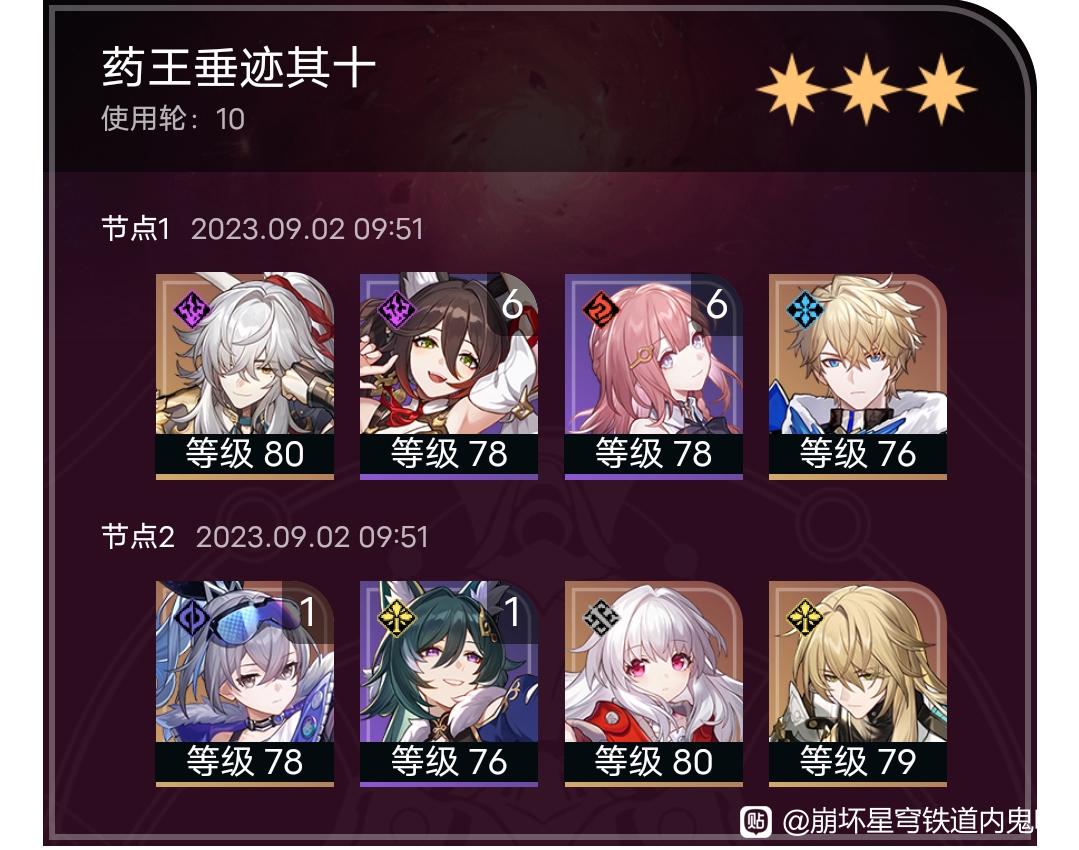Click eidolon number 6 badge on brunette character
1079x850 pixels.
point(512,304)
